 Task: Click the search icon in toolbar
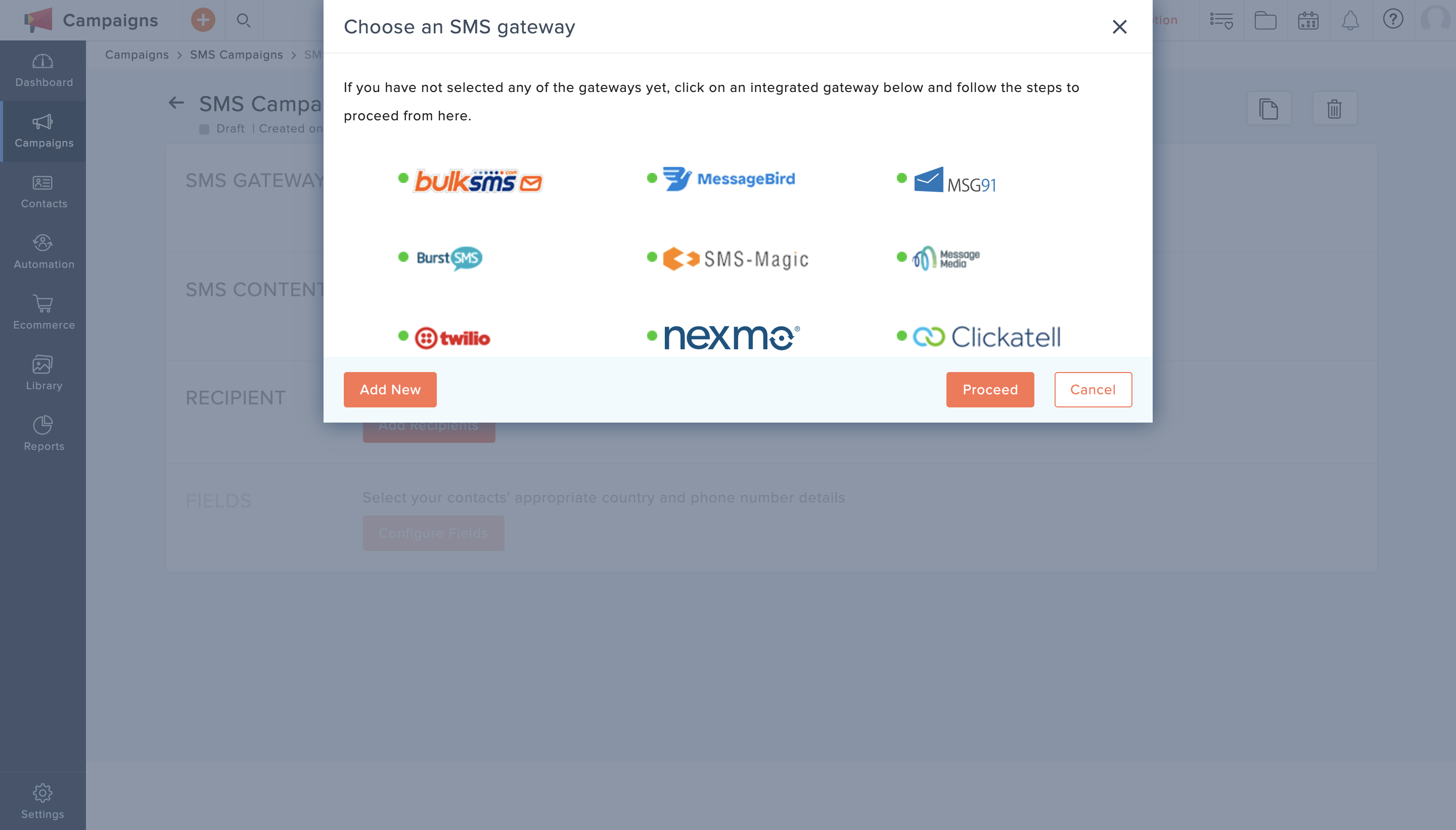(244, 20)
